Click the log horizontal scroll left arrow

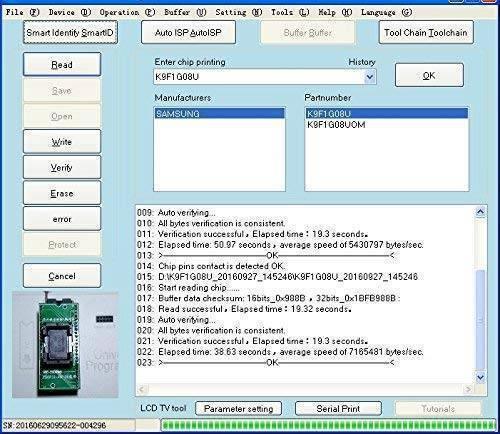[x=142, y=389]
